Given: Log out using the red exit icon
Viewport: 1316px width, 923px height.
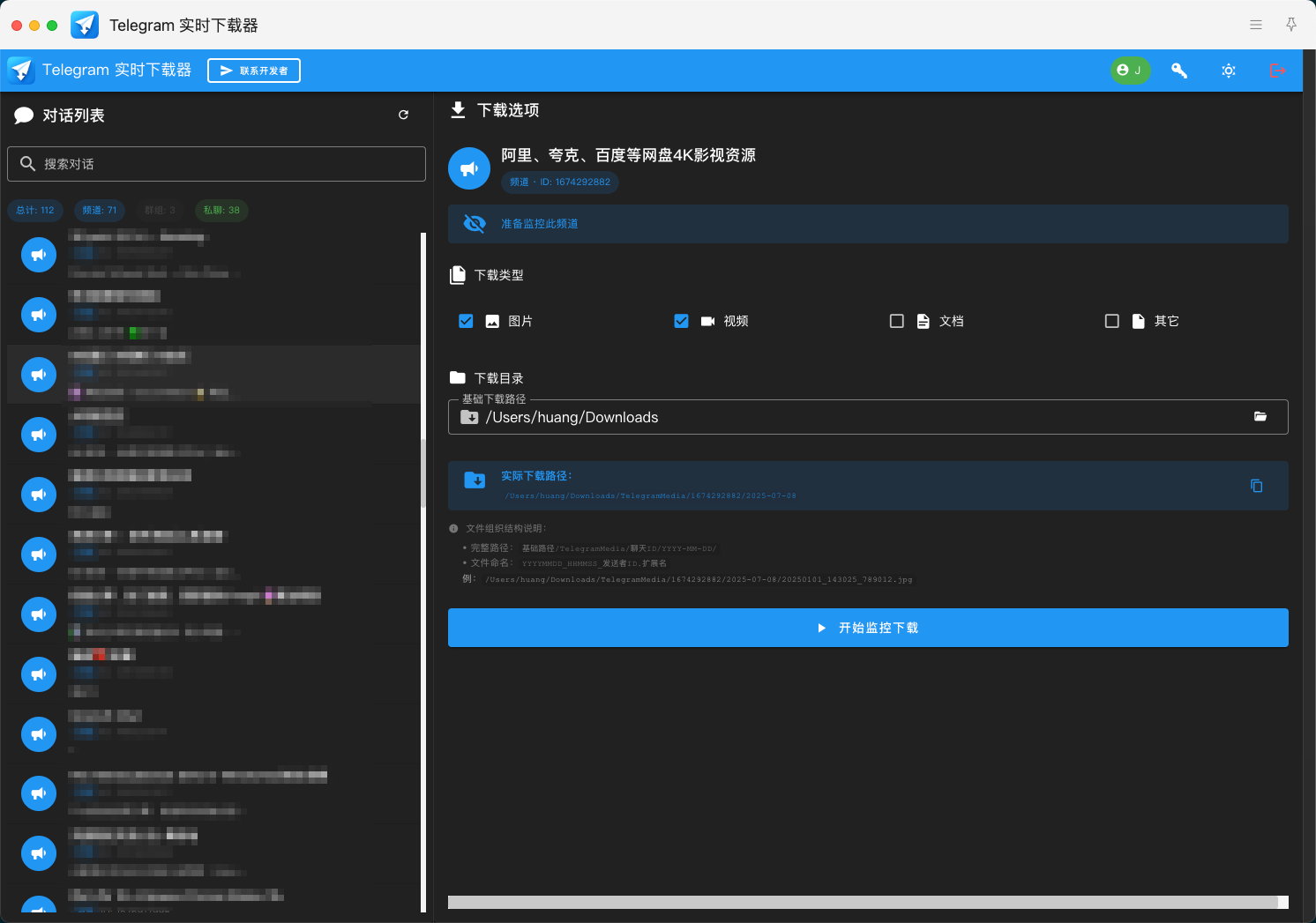Looking at the screenshot, I should (1277, 71).
